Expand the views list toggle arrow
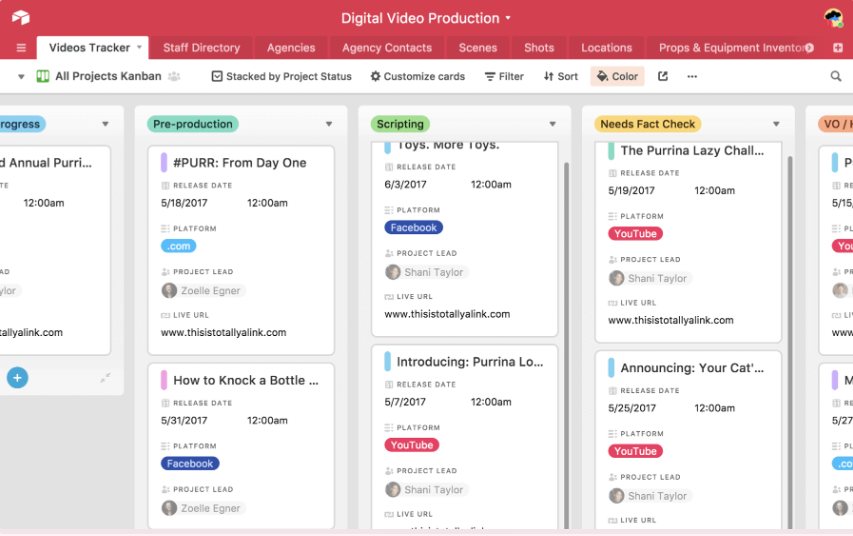 21,77
